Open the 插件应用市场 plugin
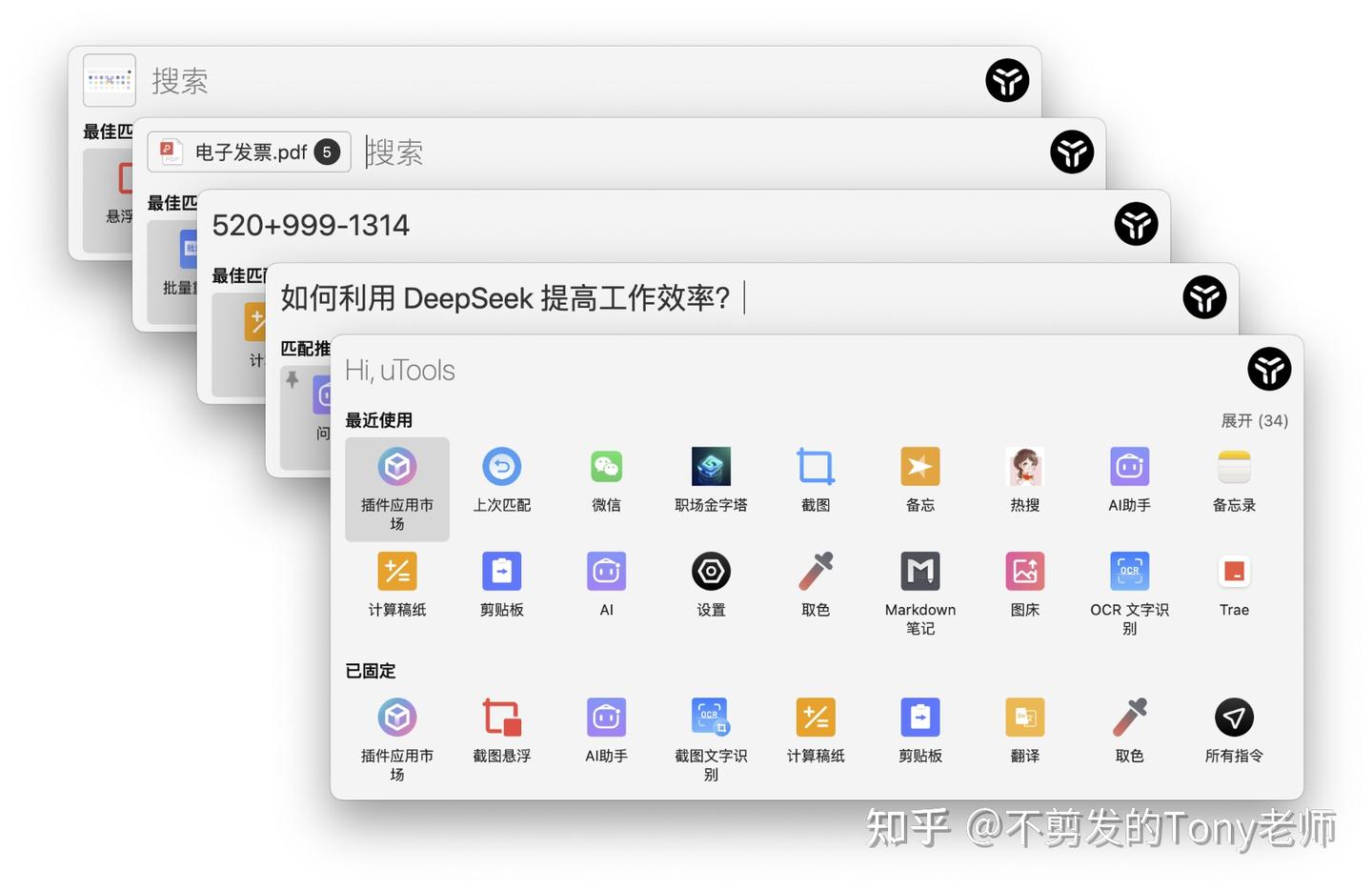Image resolution: width=1372 pixels, height=890 pixels. tap(397, 467)
